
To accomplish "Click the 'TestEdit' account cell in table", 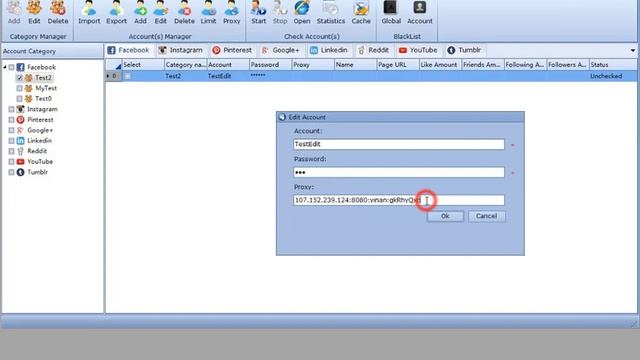I will (x=228, y=76).
